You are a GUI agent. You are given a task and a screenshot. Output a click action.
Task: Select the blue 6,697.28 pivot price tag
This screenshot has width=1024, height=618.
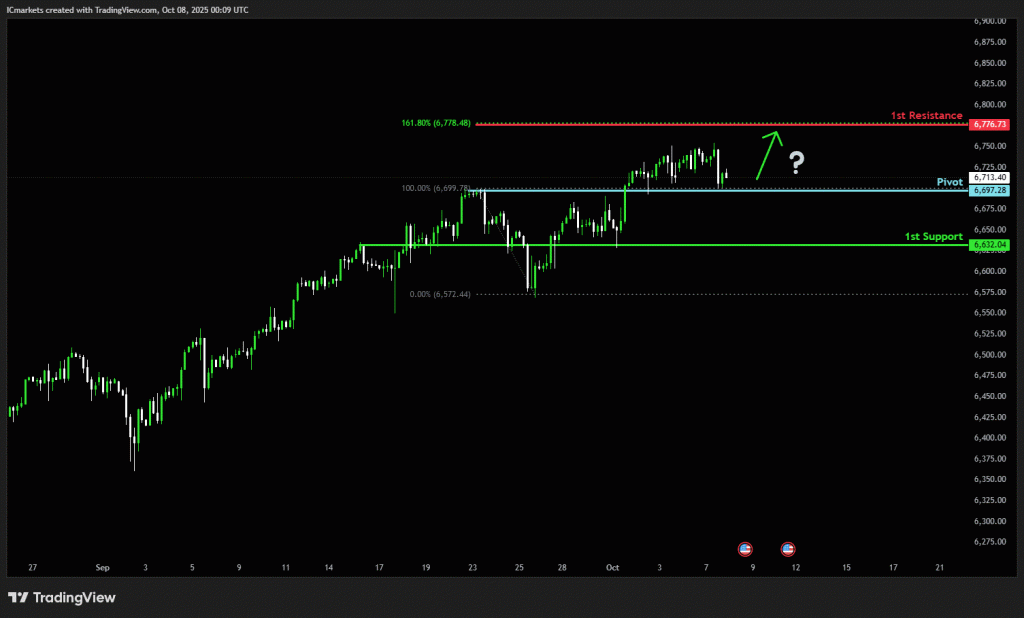pos(988,190)
